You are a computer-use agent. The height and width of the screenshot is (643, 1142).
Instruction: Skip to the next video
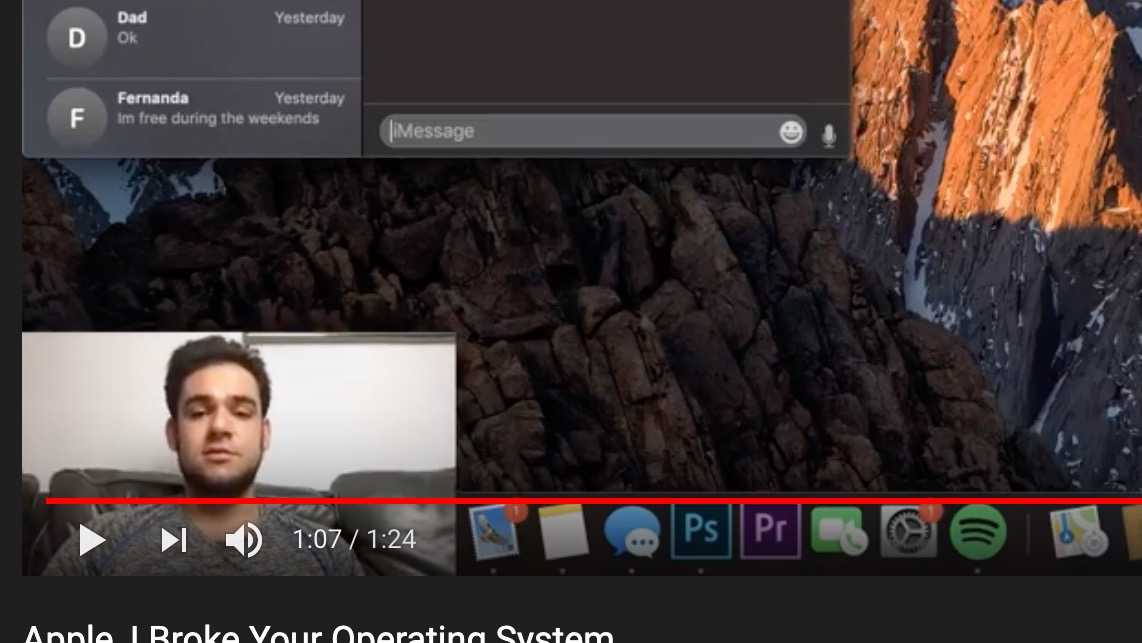point(174,540)
